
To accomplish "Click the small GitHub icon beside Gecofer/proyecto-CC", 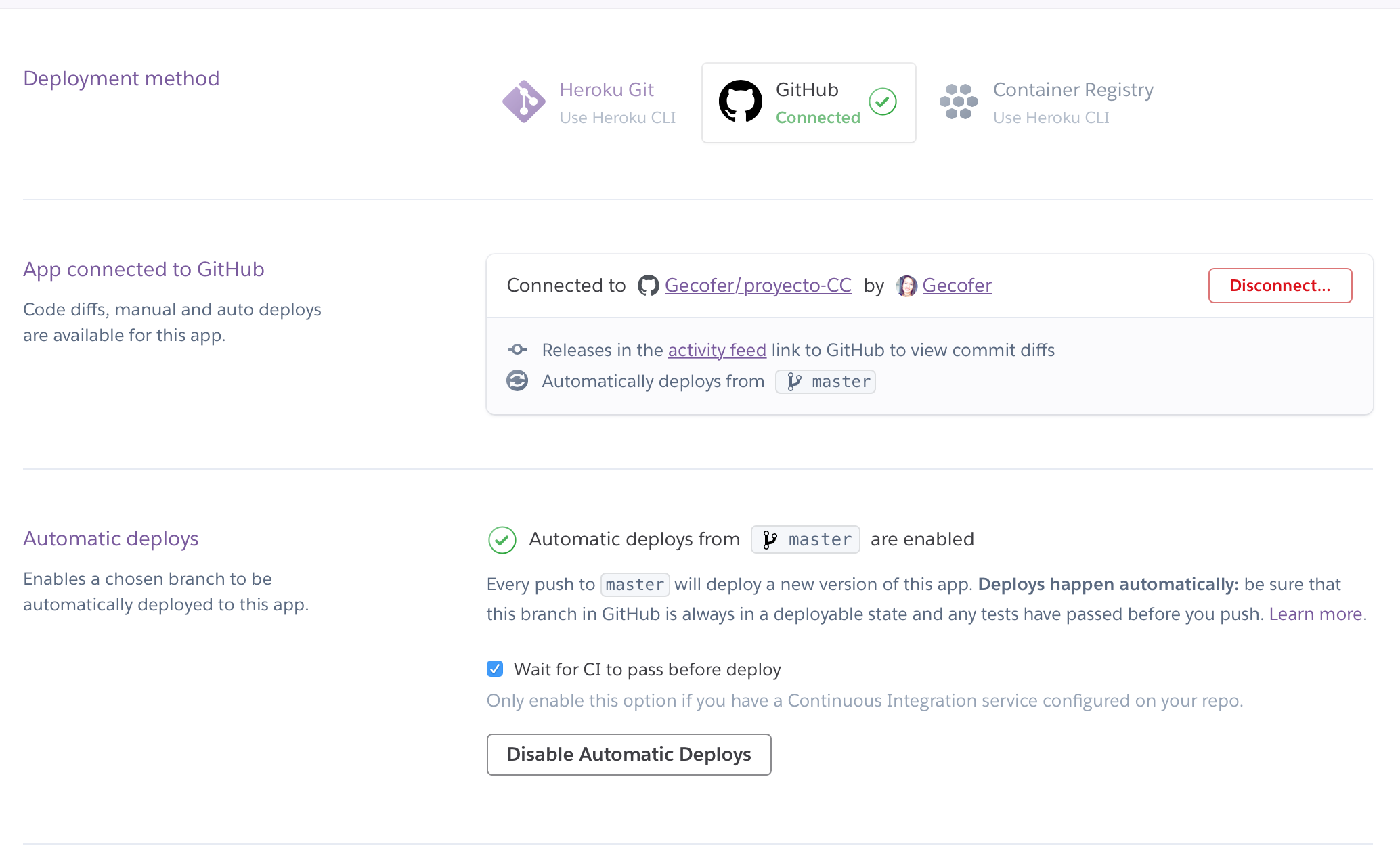I will tap(648, 286).
